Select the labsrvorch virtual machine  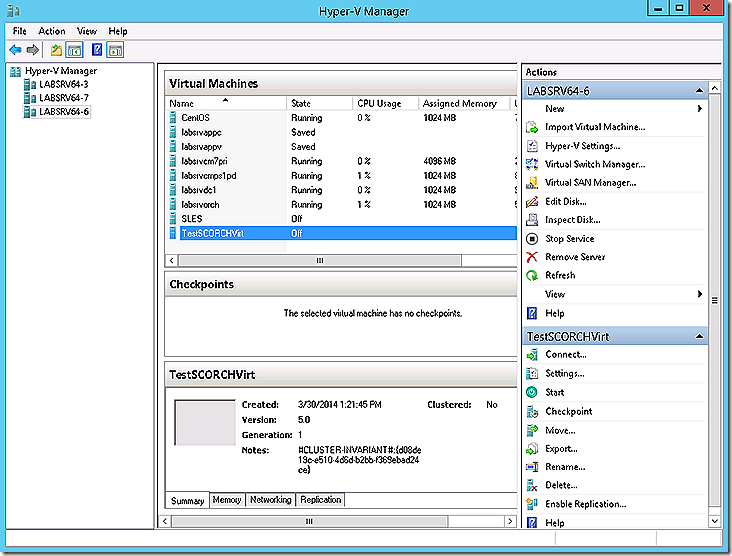342,204
